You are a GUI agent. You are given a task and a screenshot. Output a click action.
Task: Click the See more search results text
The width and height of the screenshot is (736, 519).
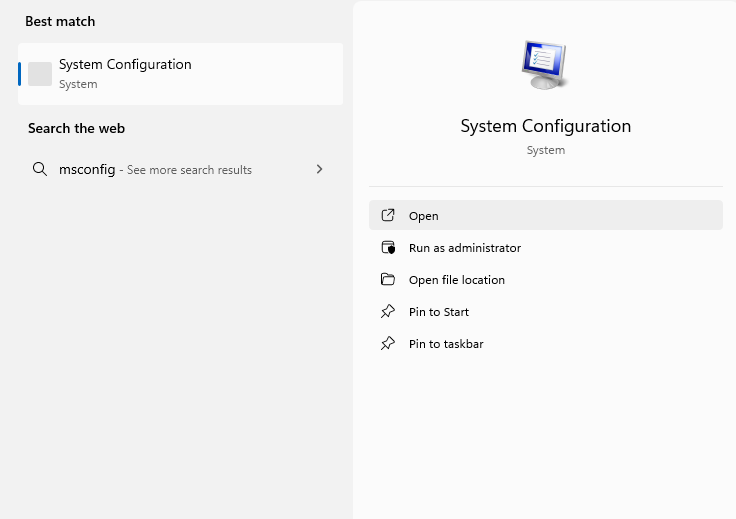click(189, 170)
